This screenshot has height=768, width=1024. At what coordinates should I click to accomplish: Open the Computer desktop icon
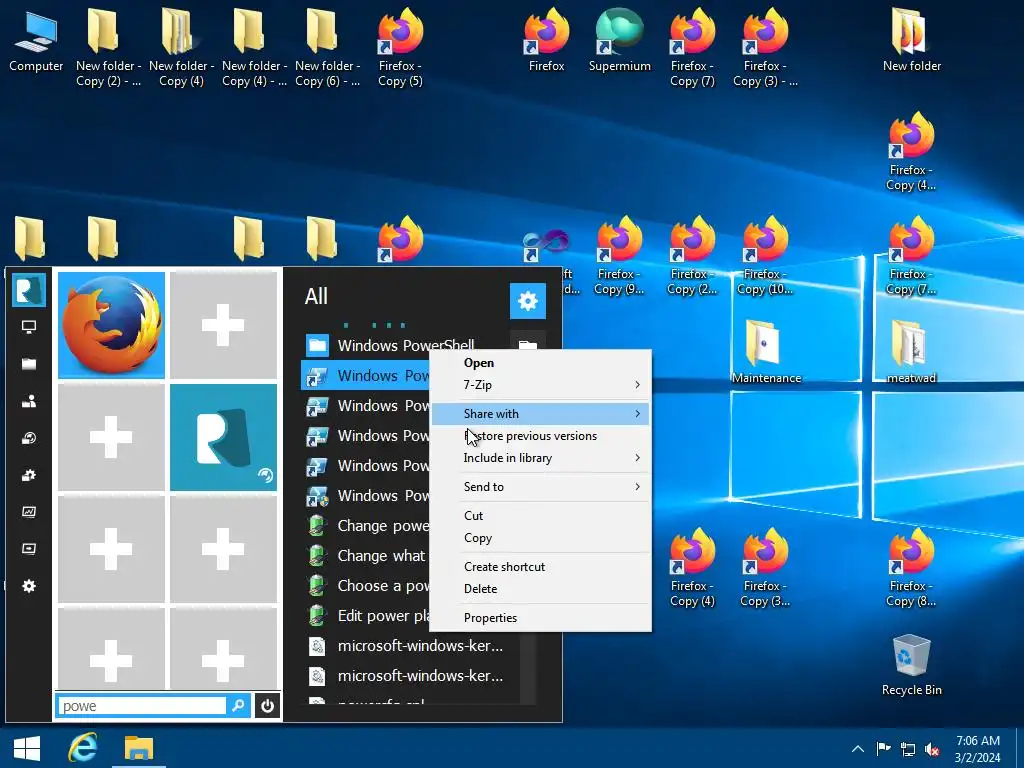tap(36, 40)
